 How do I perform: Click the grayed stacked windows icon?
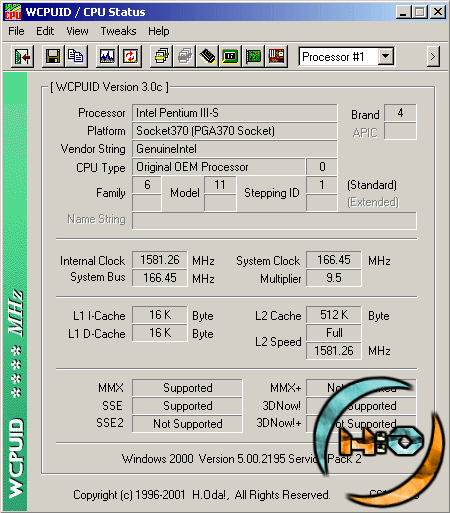[184, 56]
